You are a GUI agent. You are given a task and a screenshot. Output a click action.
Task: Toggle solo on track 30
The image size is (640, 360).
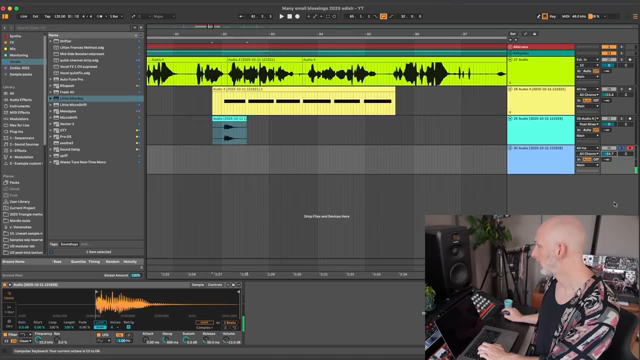(622, 148)
